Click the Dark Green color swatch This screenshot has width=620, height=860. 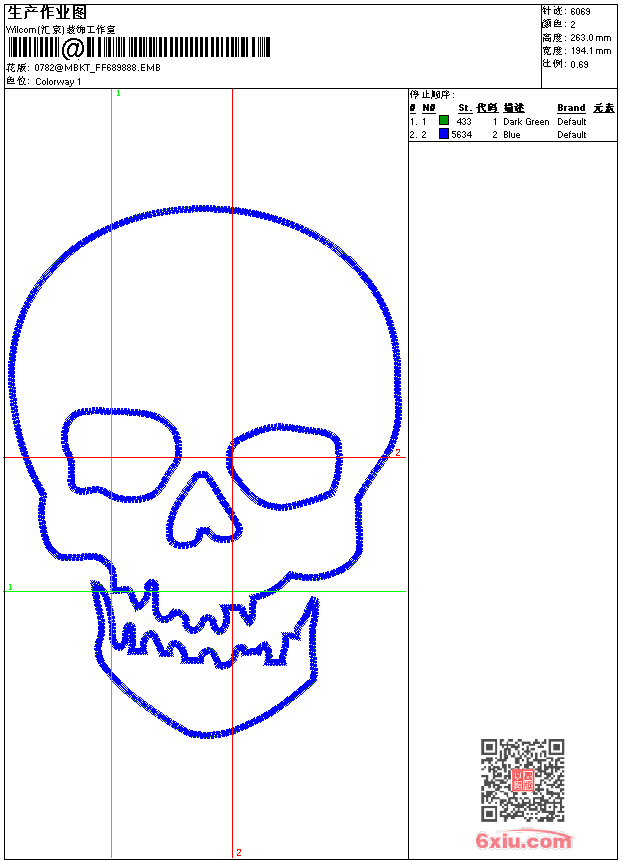[444, 121]
